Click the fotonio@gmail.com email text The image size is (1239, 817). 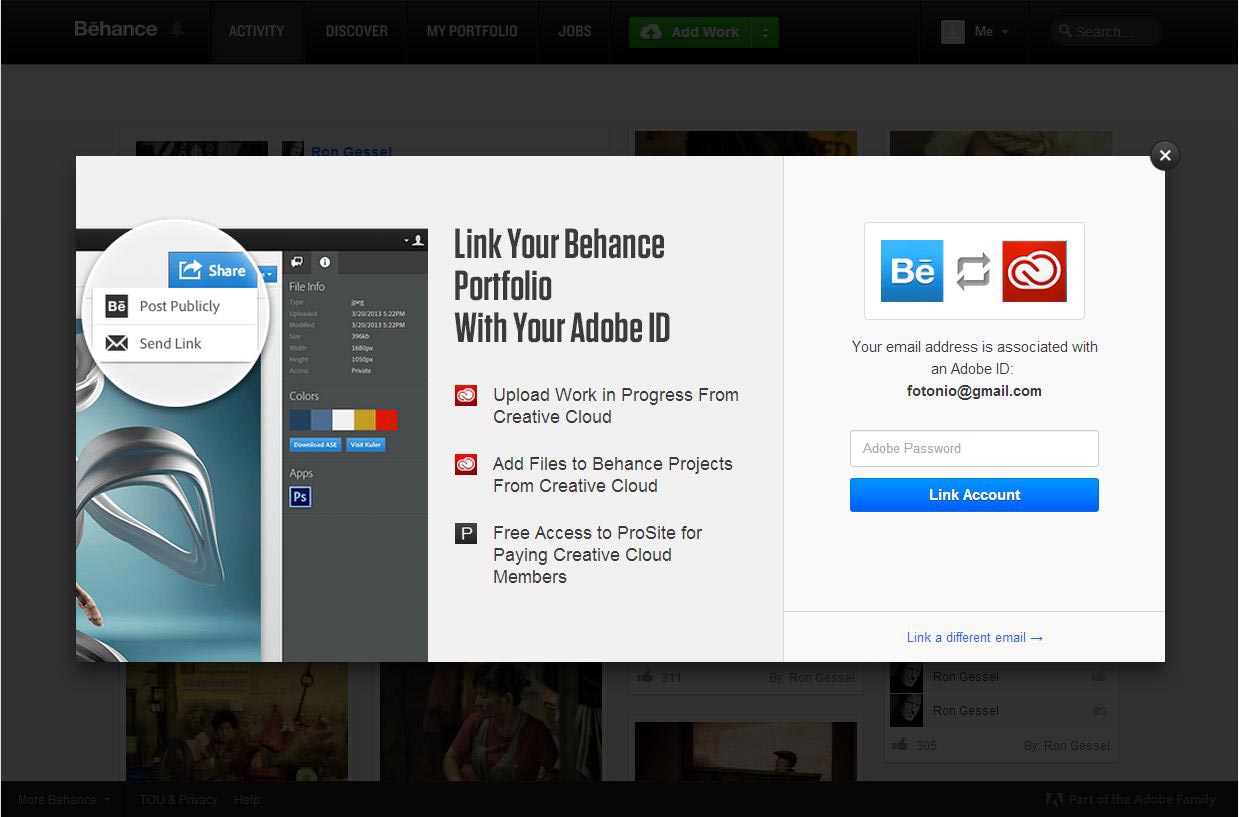(x=974, y=391)
